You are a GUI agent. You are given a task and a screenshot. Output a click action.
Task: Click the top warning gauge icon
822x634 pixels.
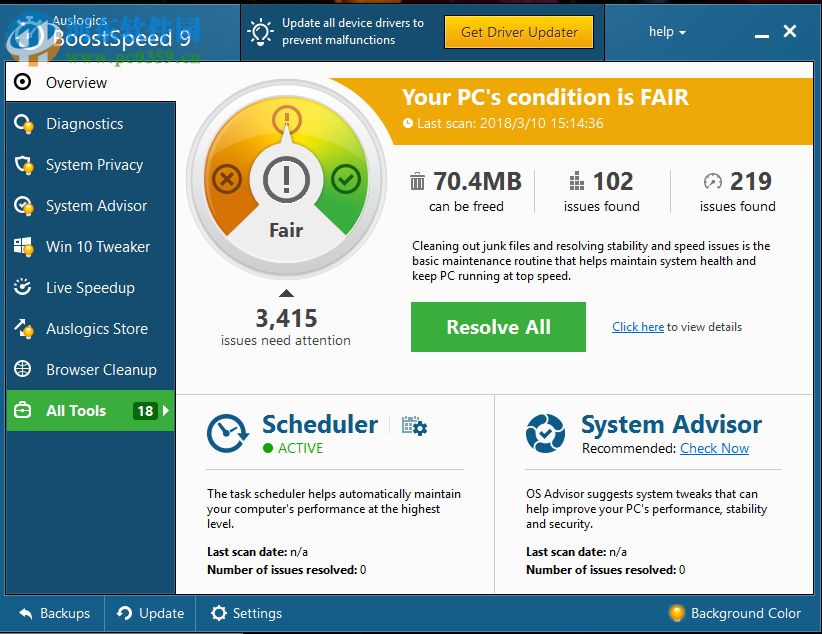(x=287, y=119)
